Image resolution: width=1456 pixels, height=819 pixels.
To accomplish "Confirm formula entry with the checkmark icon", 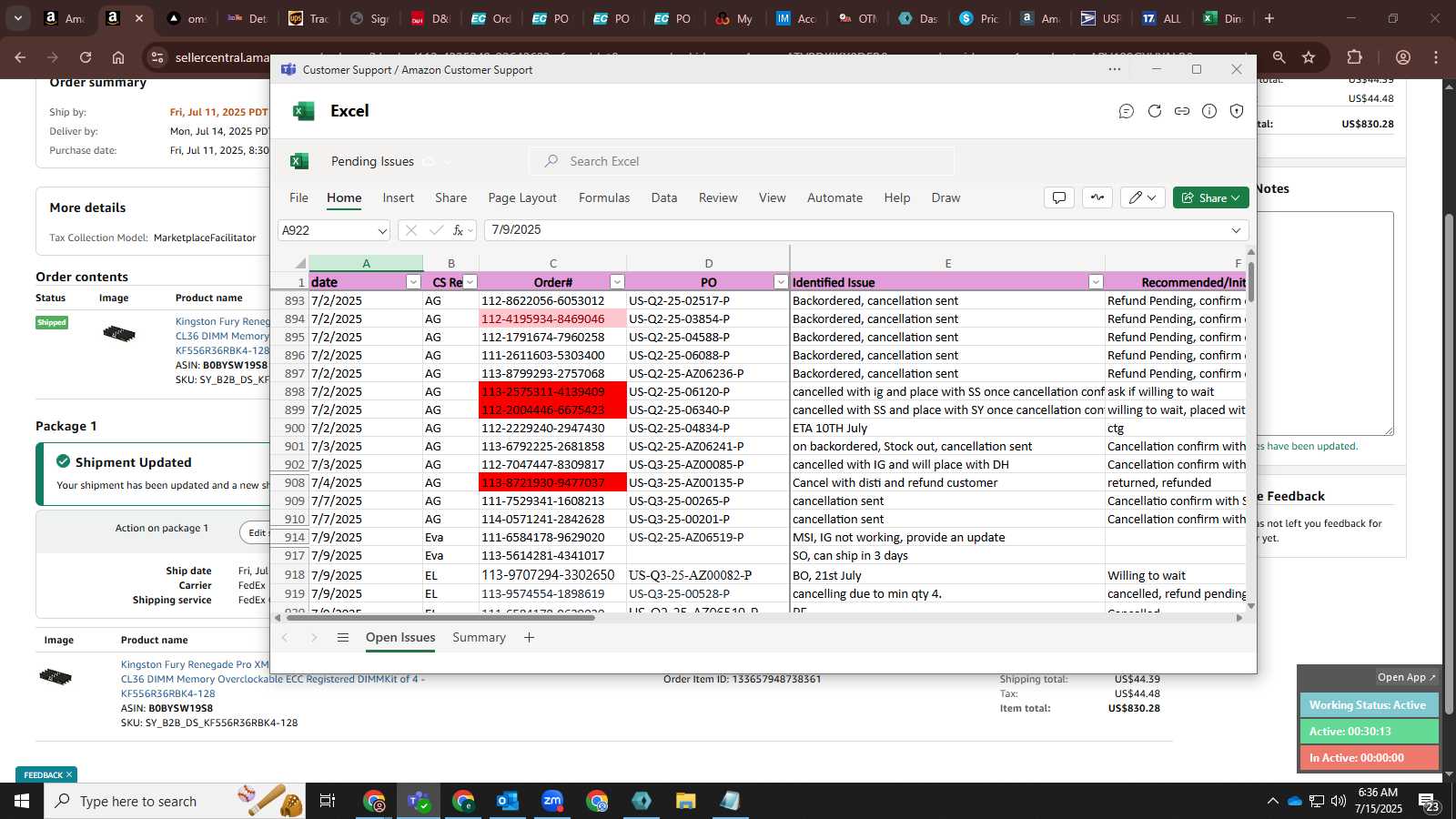I will click(x=436, y=230).
